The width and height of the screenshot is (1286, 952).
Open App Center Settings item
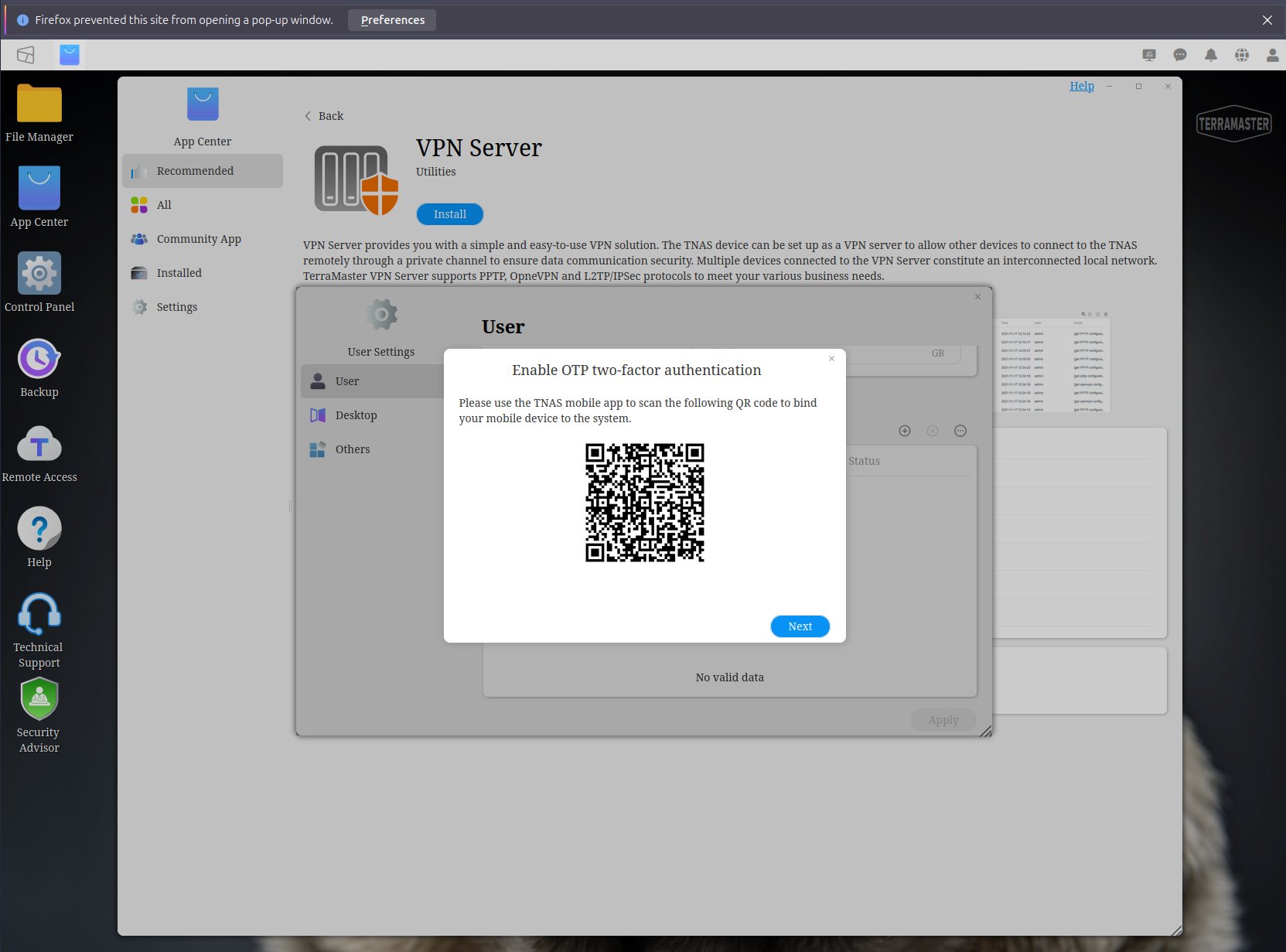click(x=203, y=307)
